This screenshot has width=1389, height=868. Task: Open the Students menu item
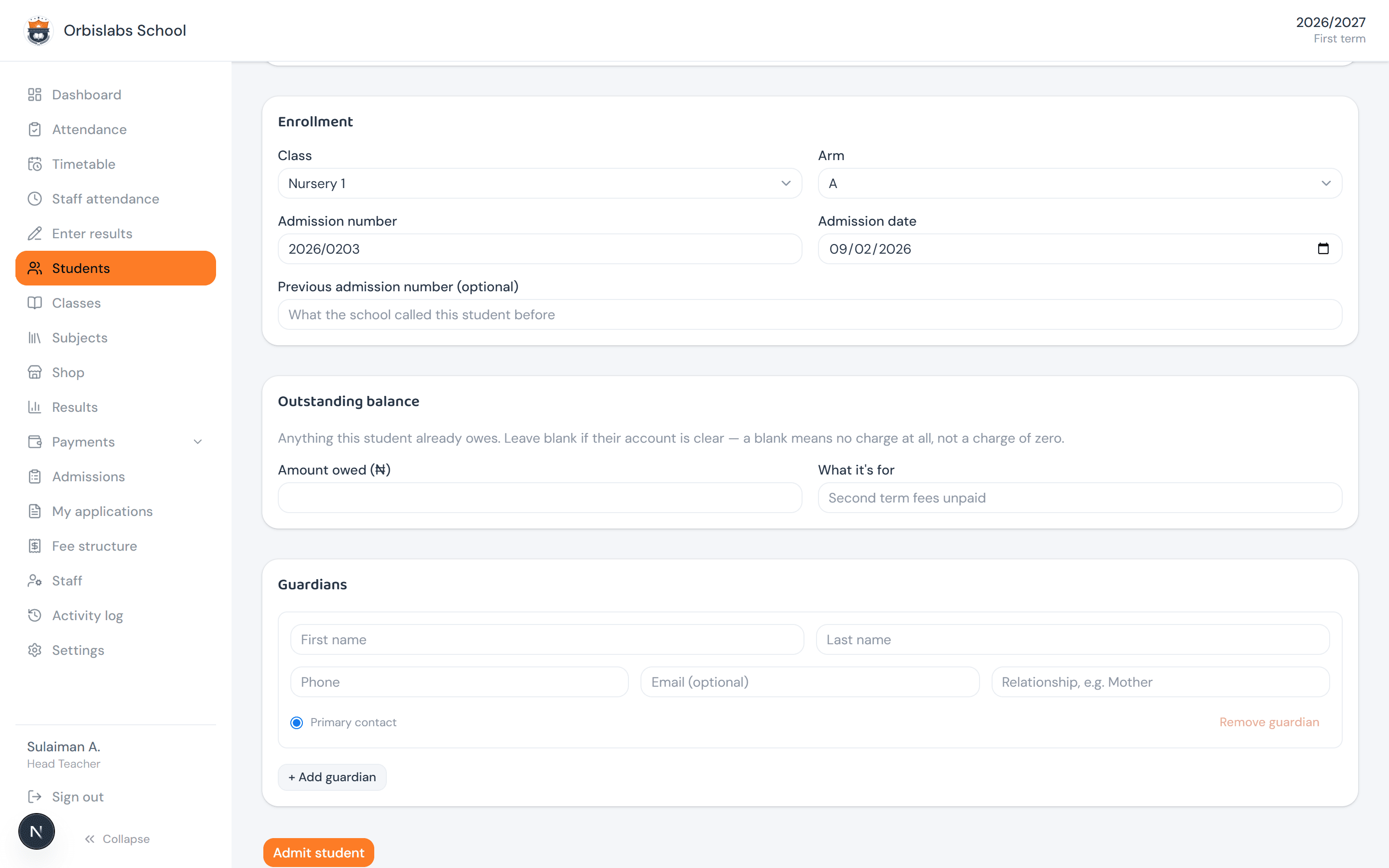point(115,268)
